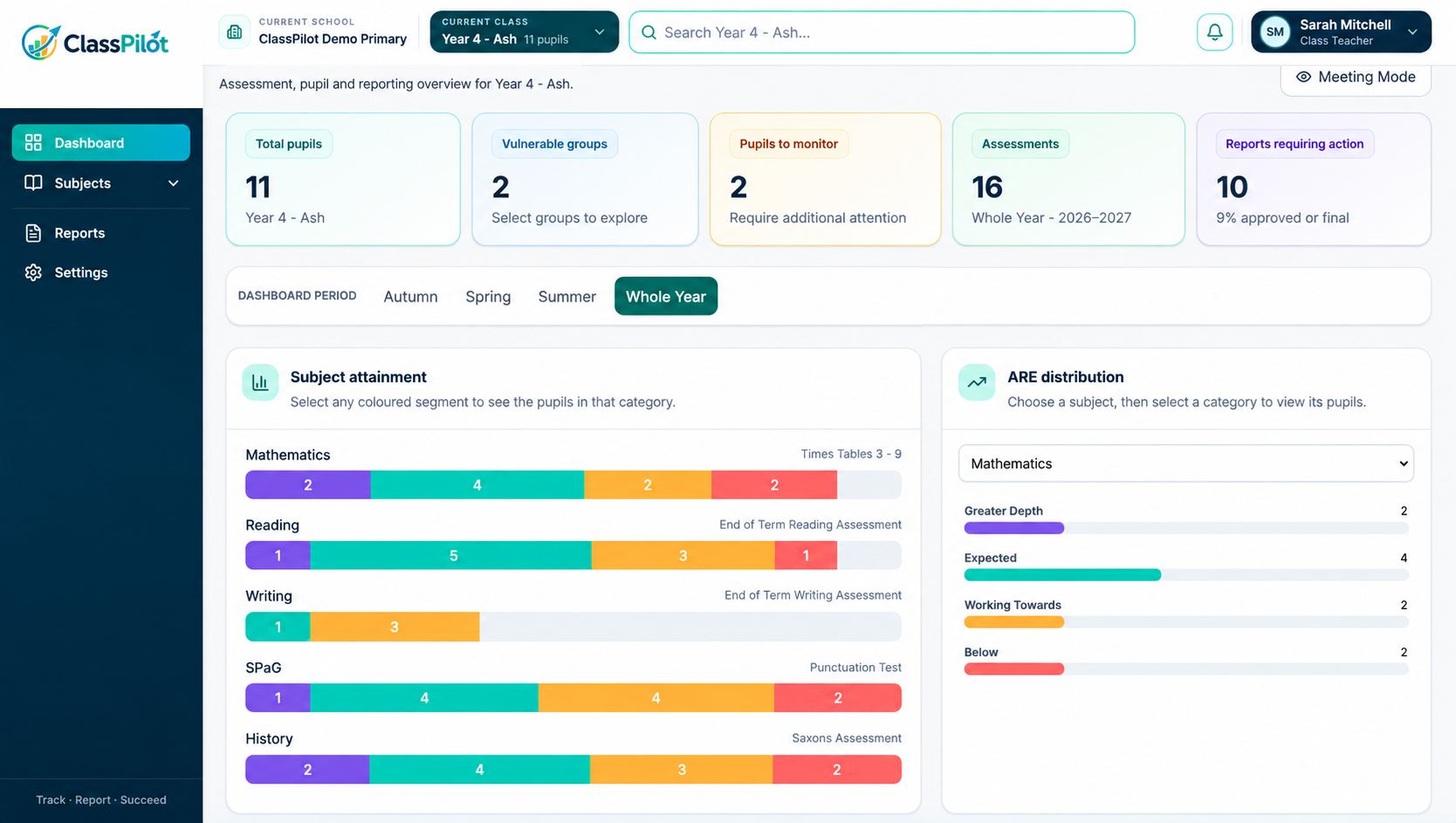
Task: Open the Reports requiring action card
Action: [1314, 179]
